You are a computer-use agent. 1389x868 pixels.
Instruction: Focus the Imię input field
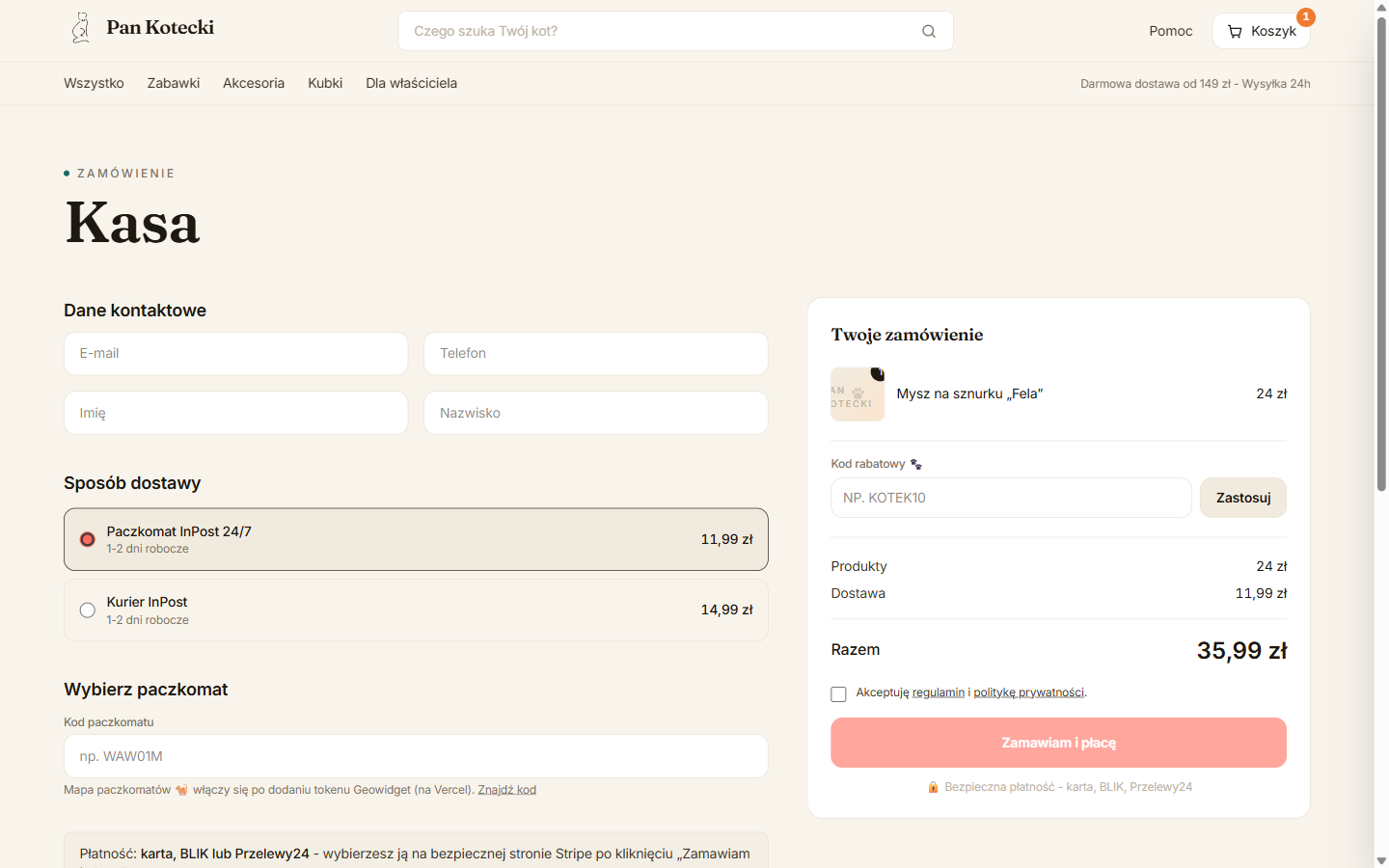pos(235,413)
